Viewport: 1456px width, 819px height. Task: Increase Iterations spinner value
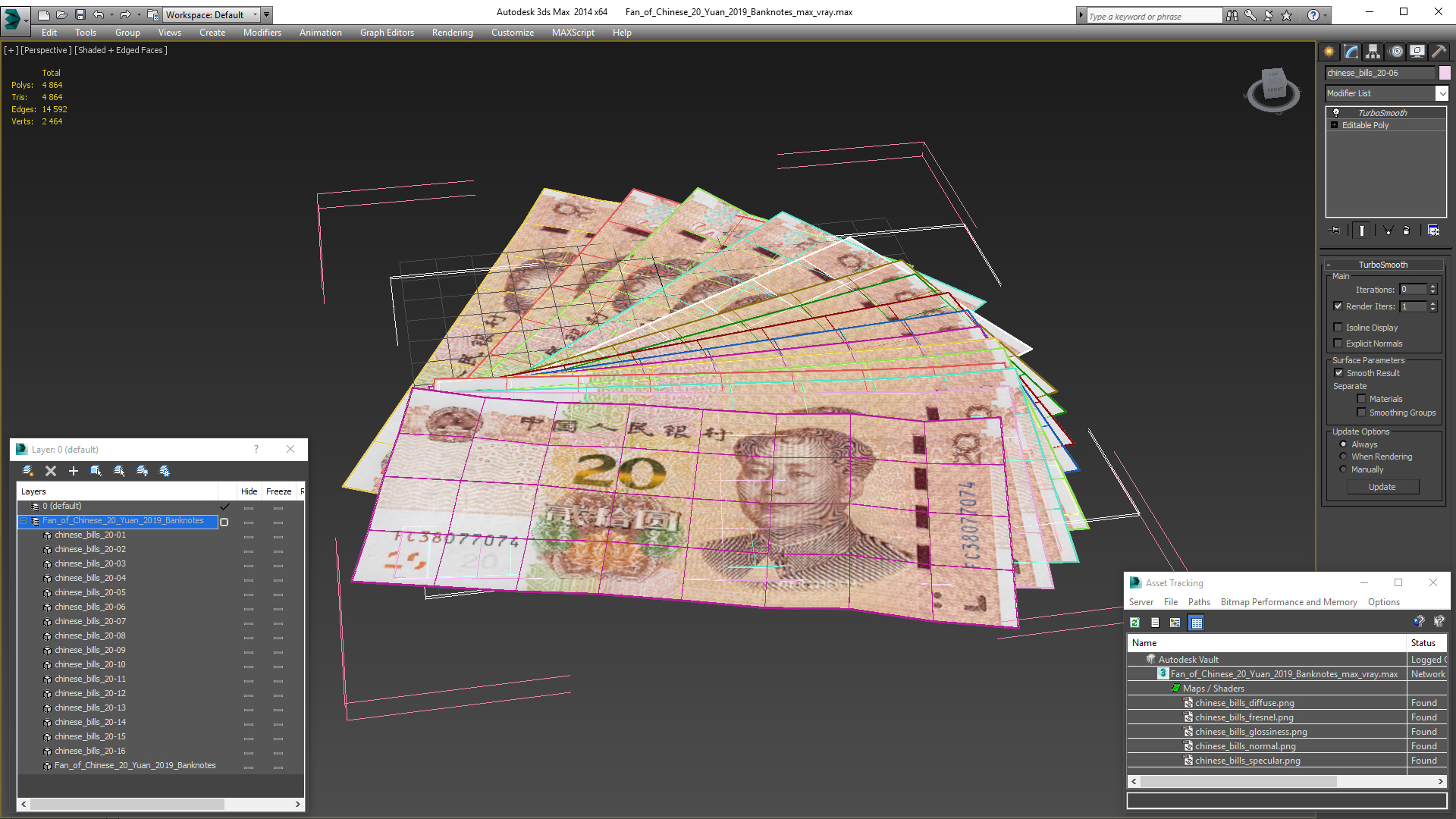coord(1432,287)
